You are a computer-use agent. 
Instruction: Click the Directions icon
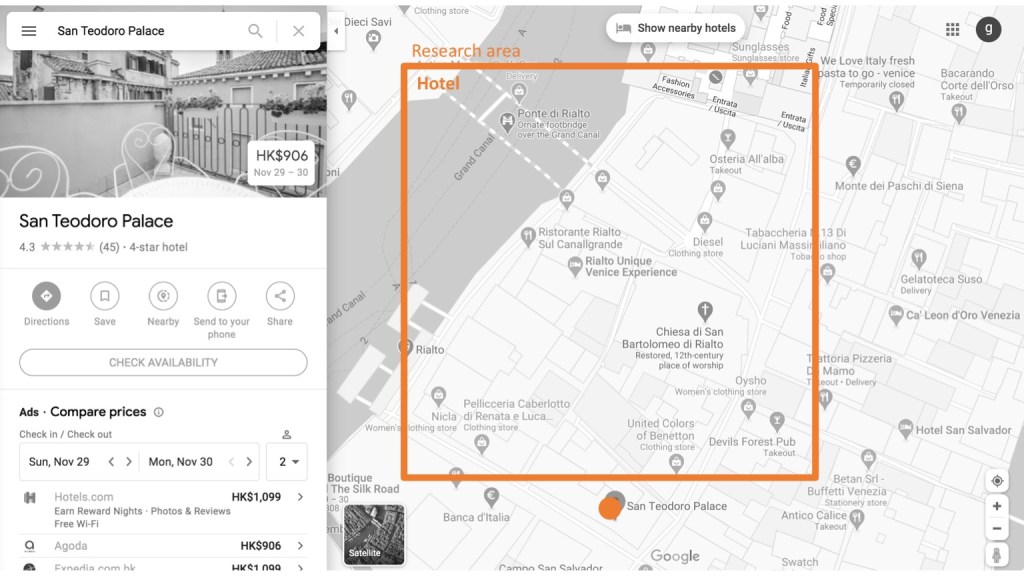47,296
